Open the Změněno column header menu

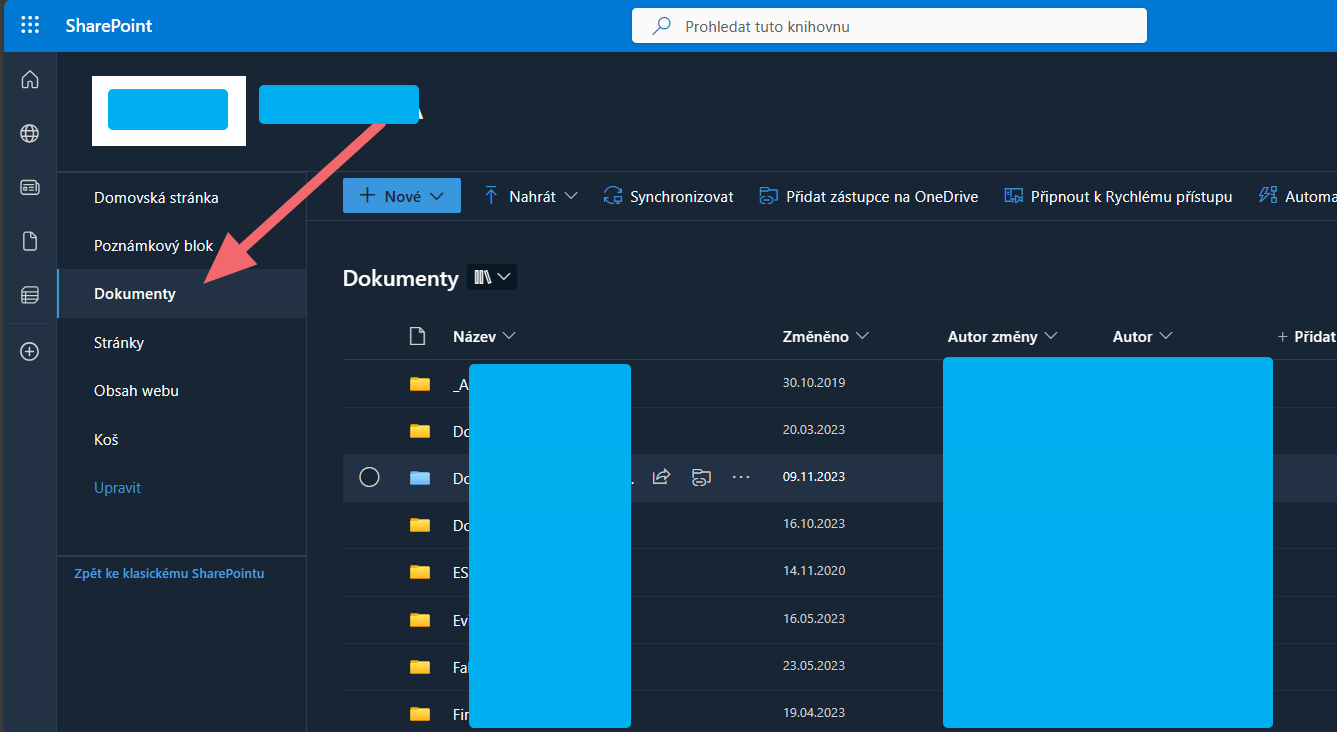click(826, 337)
